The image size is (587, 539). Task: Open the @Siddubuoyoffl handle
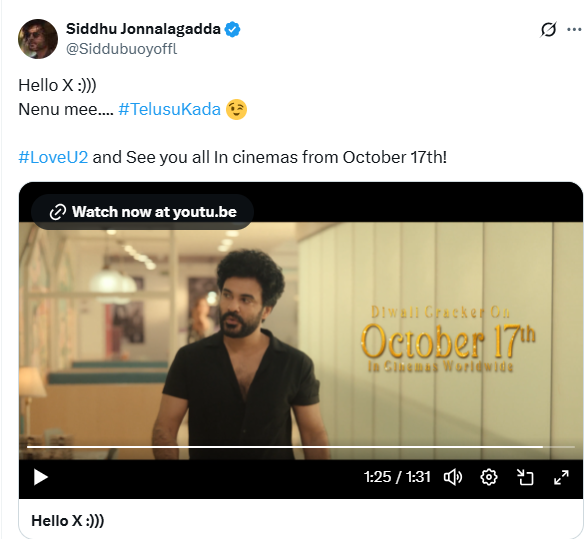pyautogui.click(x=122, y=49)
